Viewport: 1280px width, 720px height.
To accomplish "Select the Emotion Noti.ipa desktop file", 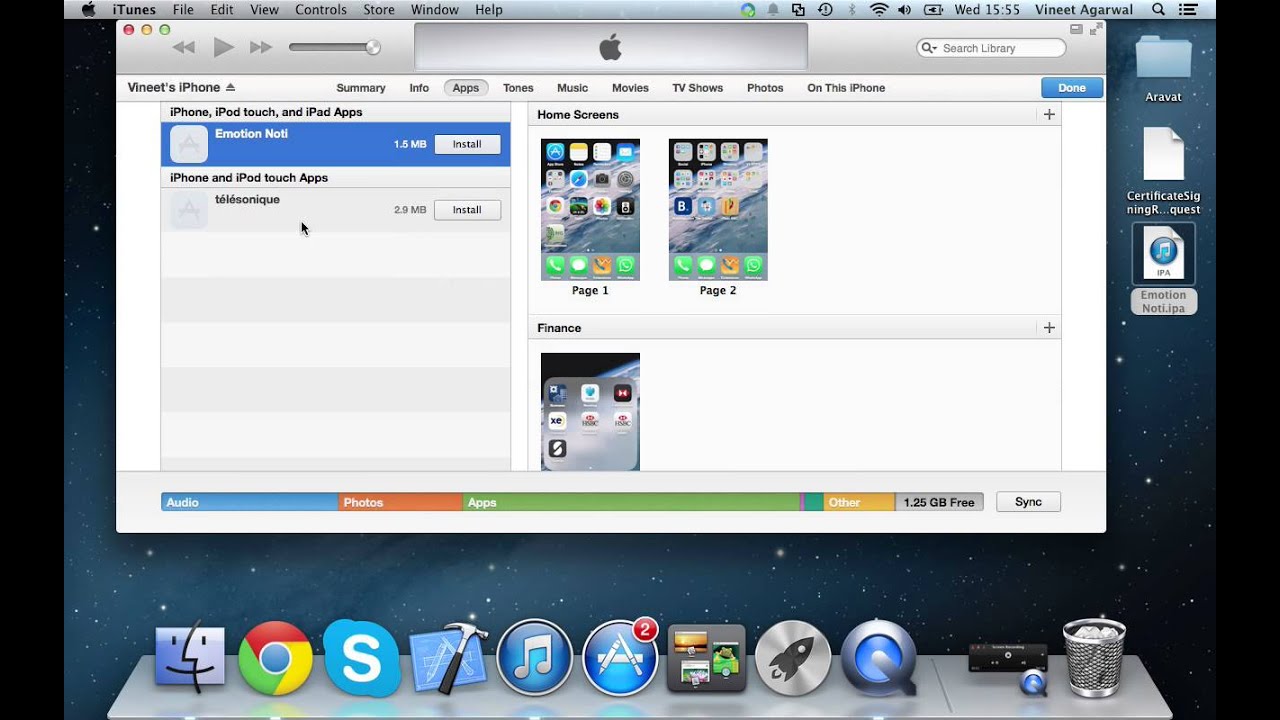I will coord(1163,269).
